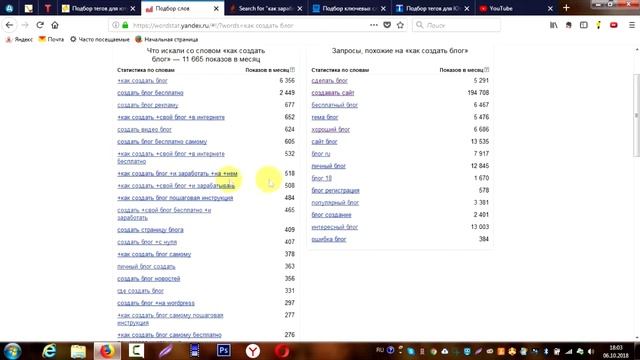640x360 pixels.
Task: Open similar query "интересный блог"
Action: (x=335, y=227)
